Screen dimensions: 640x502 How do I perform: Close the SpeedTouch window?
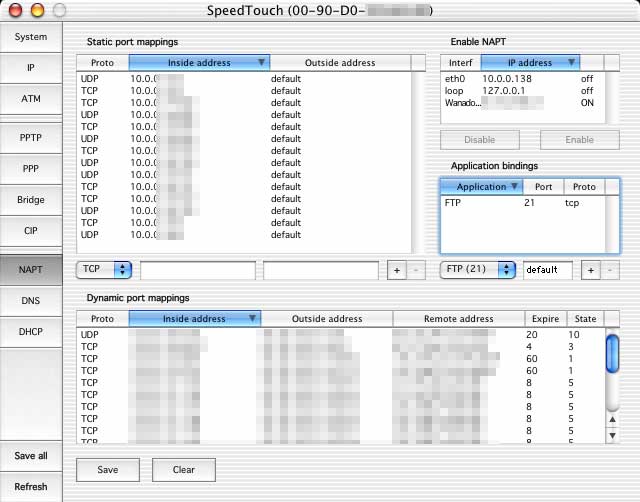pos(15,10)
